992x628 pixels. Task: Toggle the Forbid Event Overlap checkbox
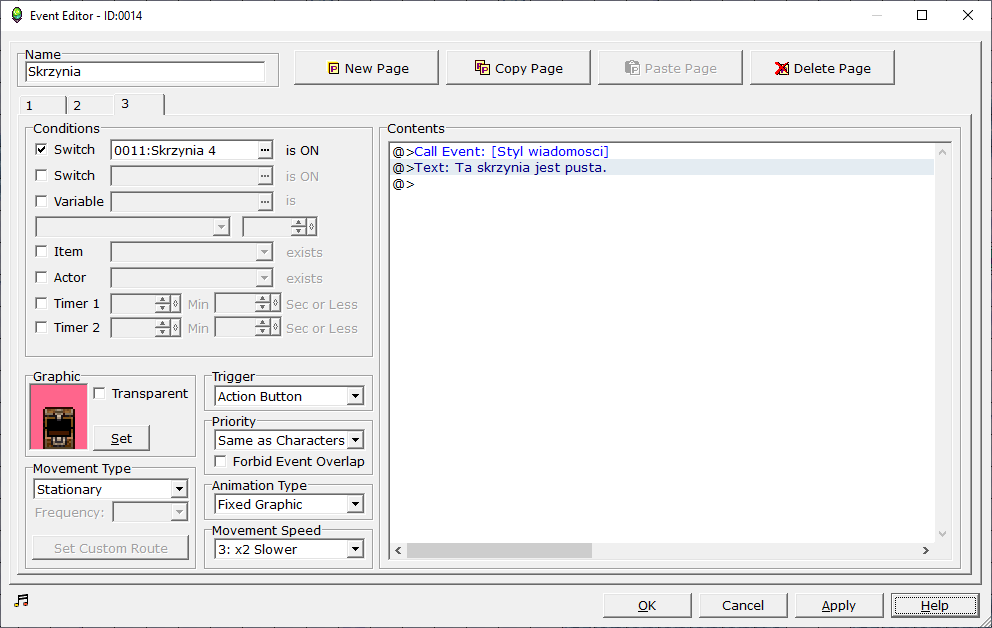[221, 462]
